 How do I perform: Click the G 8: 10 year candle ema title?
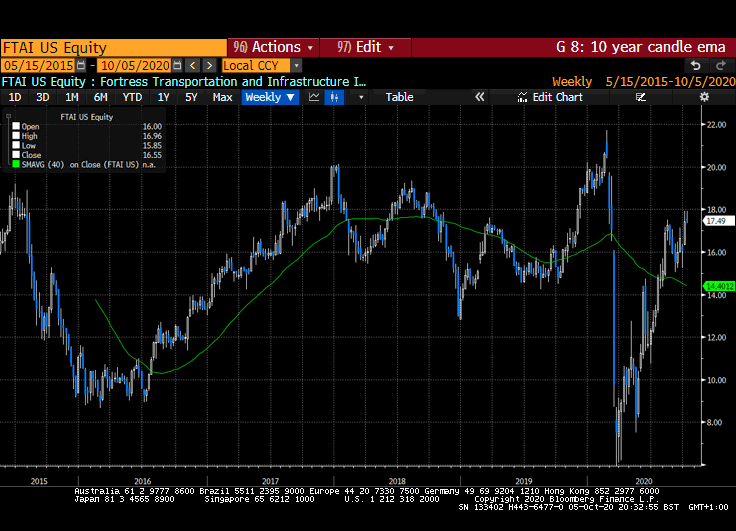tap(641, 47)
